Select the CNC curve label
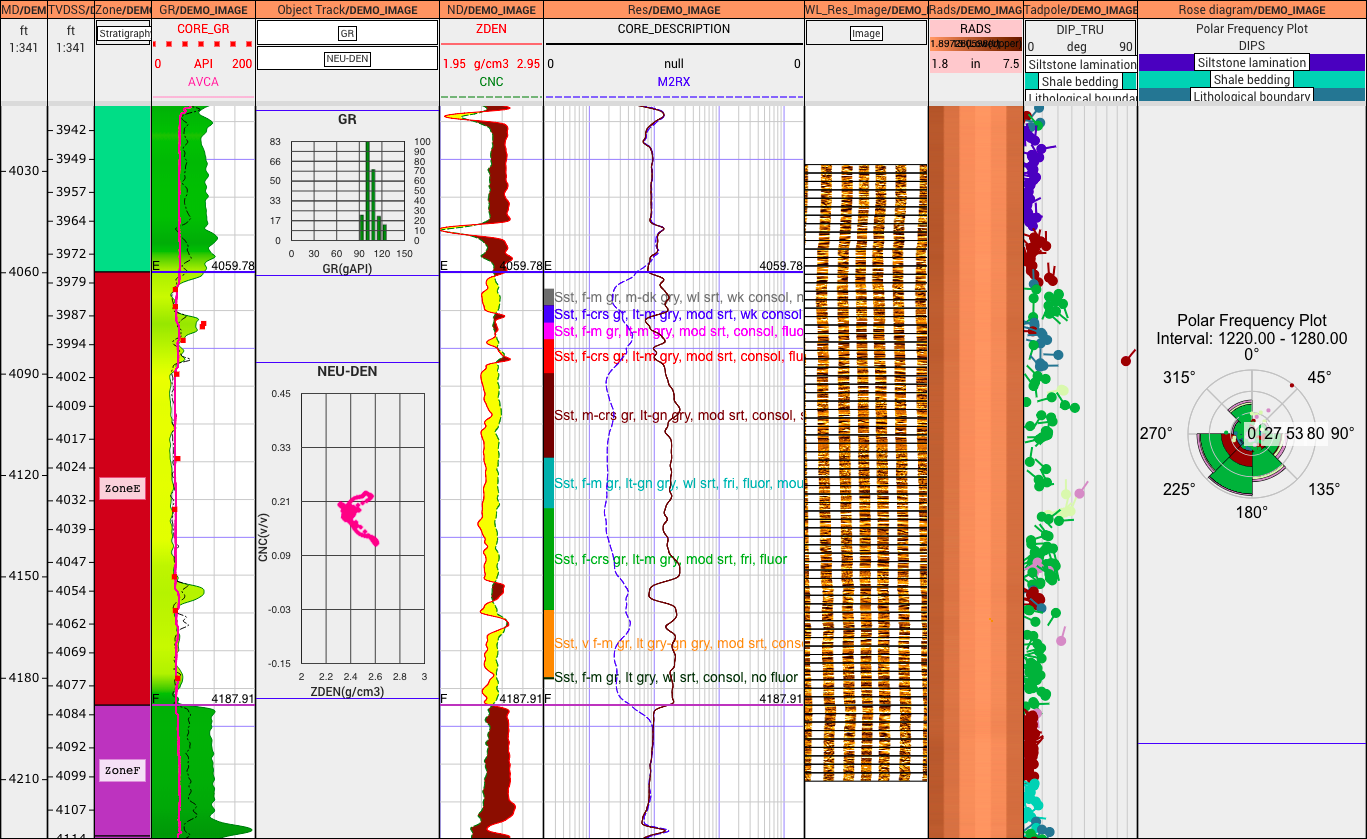 tap(491, 81)
